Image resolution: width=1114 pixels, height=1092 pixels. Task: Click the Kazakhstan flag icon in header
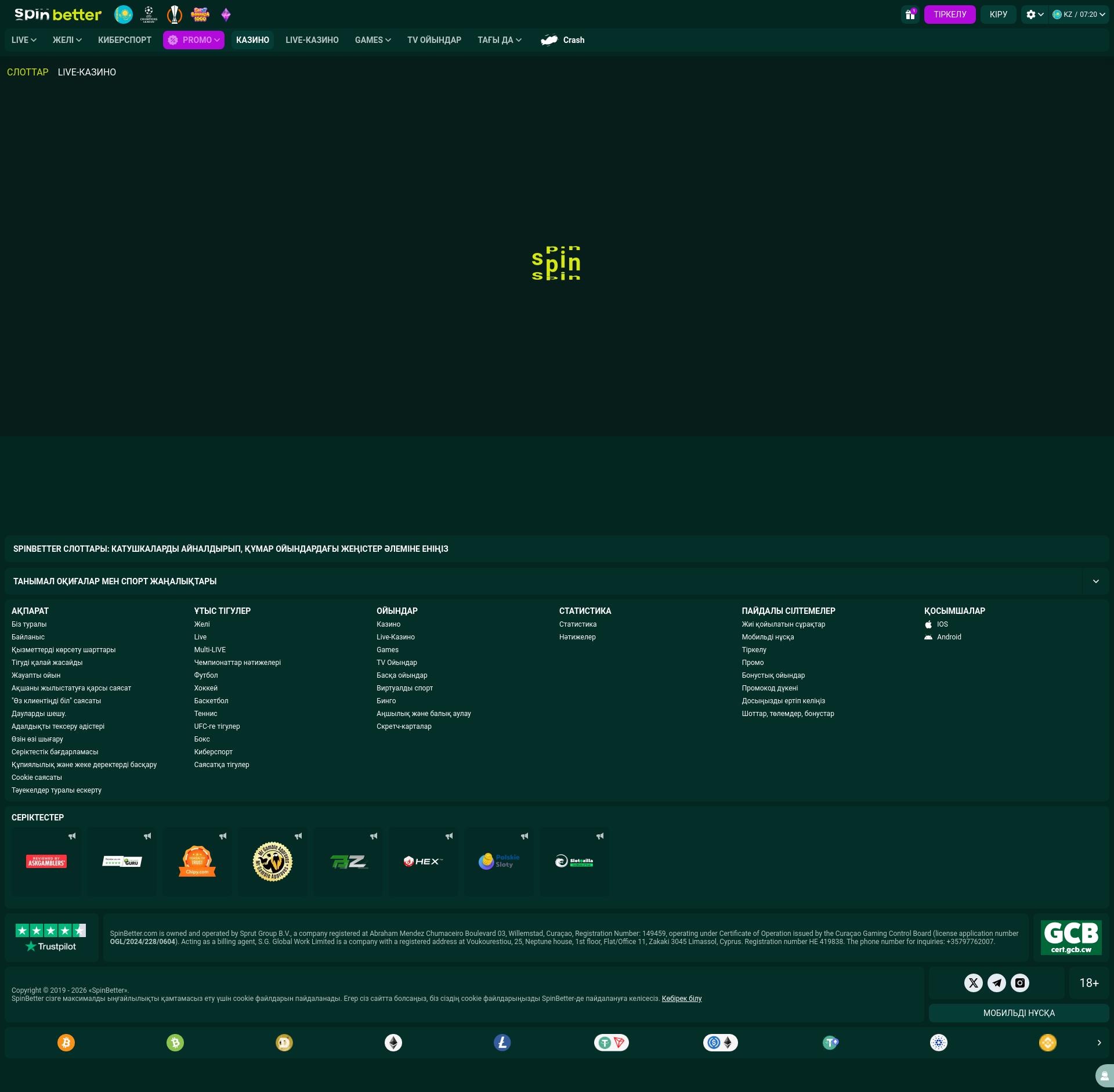point(123,15)
